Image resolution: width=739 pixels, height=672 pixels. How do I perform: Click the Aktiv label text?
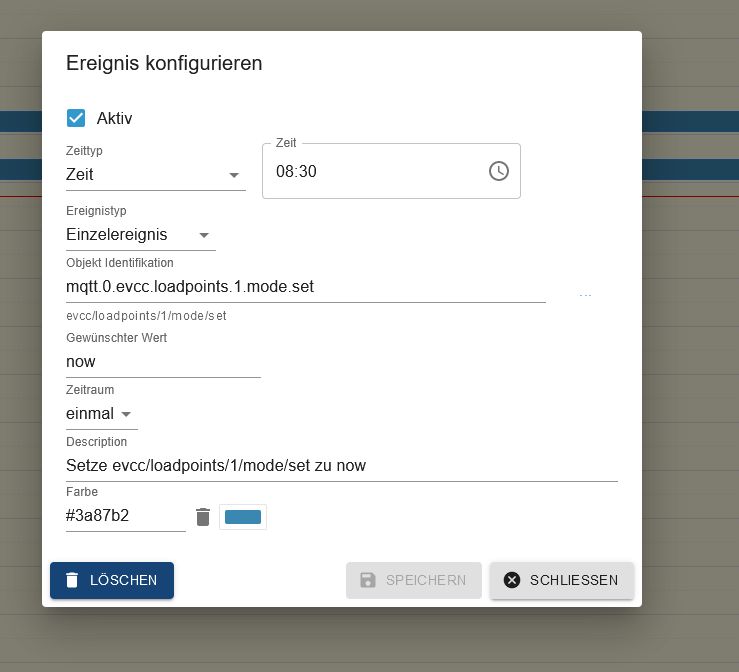[x=114, y=118]
